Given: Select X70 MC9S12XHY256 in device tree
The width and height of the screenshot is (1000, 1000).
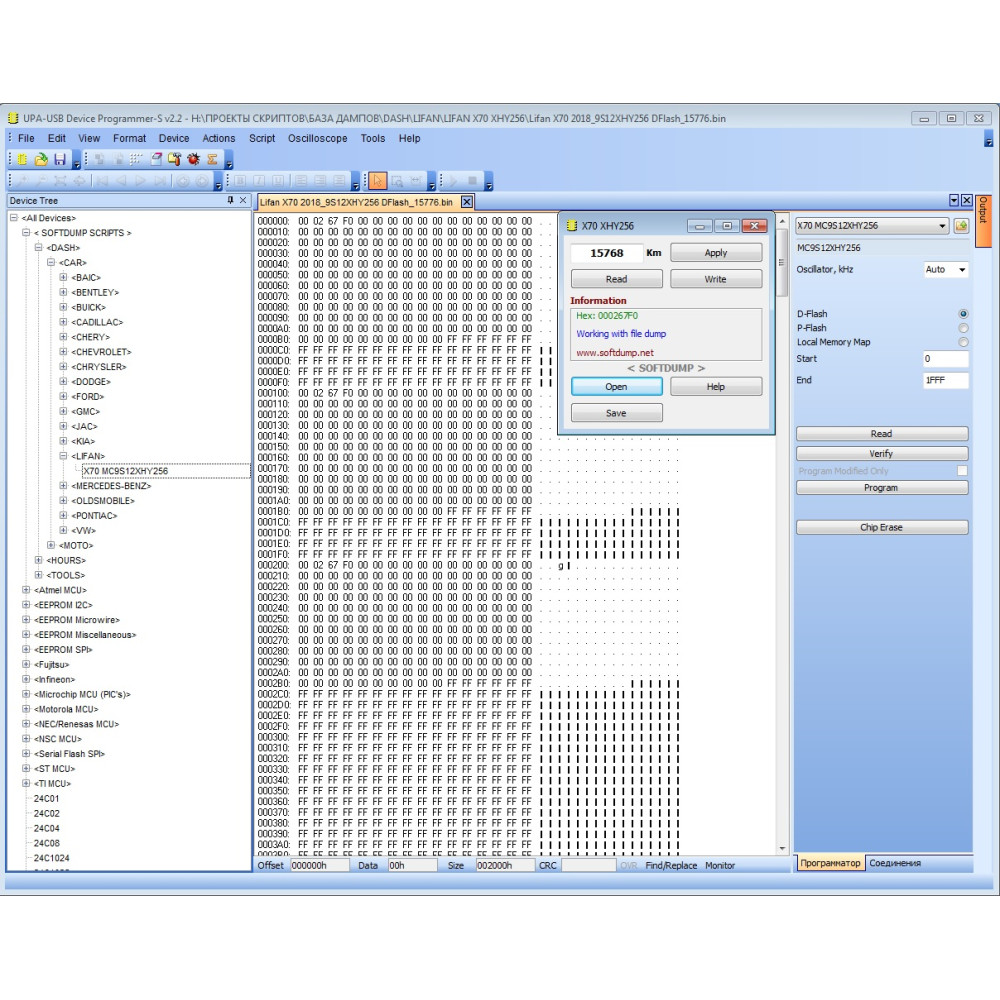Looking at the screenshot, I should pos(126,471).
